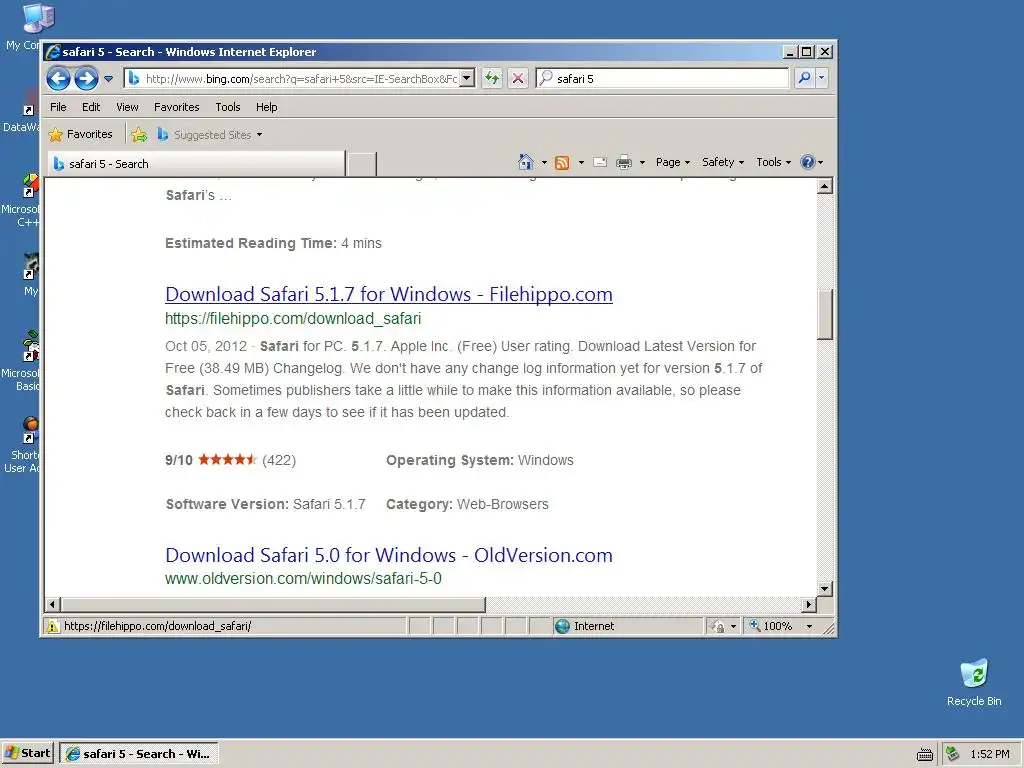Screen dimensions: 1024x768
Task: Run search with the magnifier button
Action: pos(804,78)
